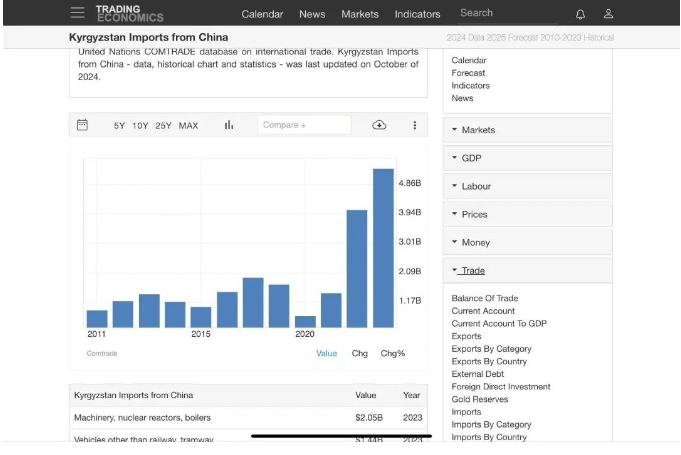Image resolution: width=681 pixels, height=455 pixels.
Task: Open Gold Reserves link
Action: [479, 399]
